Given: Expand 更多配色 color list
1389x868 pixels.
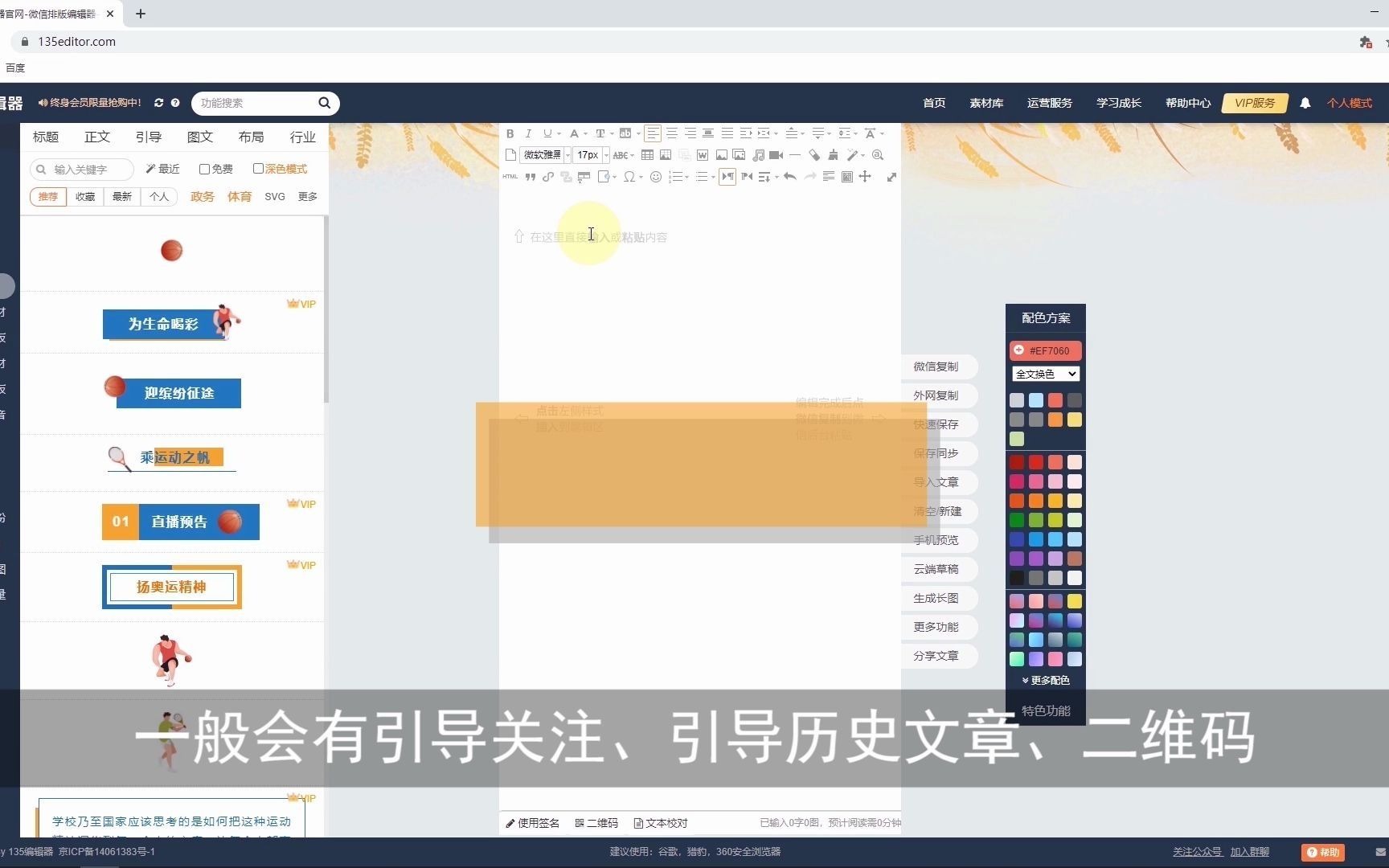Looking at the screenshot, I should 1045,680.
